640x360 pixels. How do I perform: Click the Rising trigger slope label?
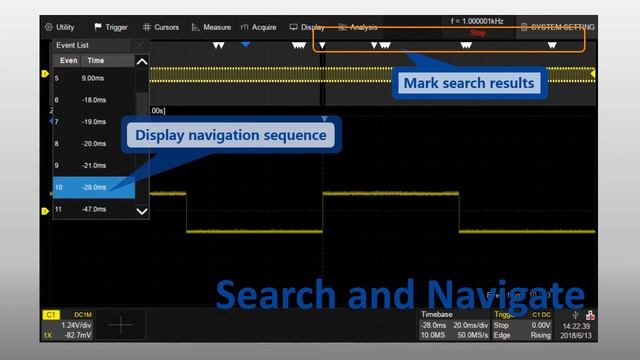540,335
